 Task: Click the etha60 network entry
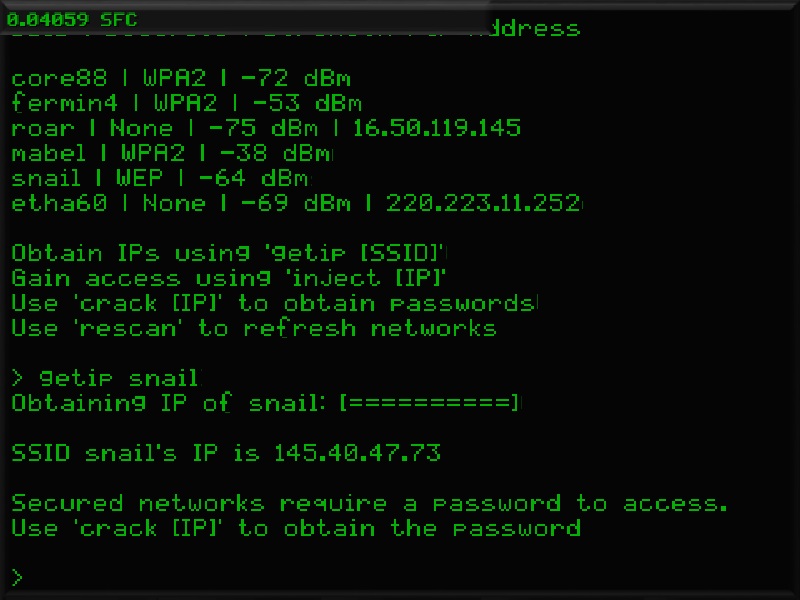296,203
